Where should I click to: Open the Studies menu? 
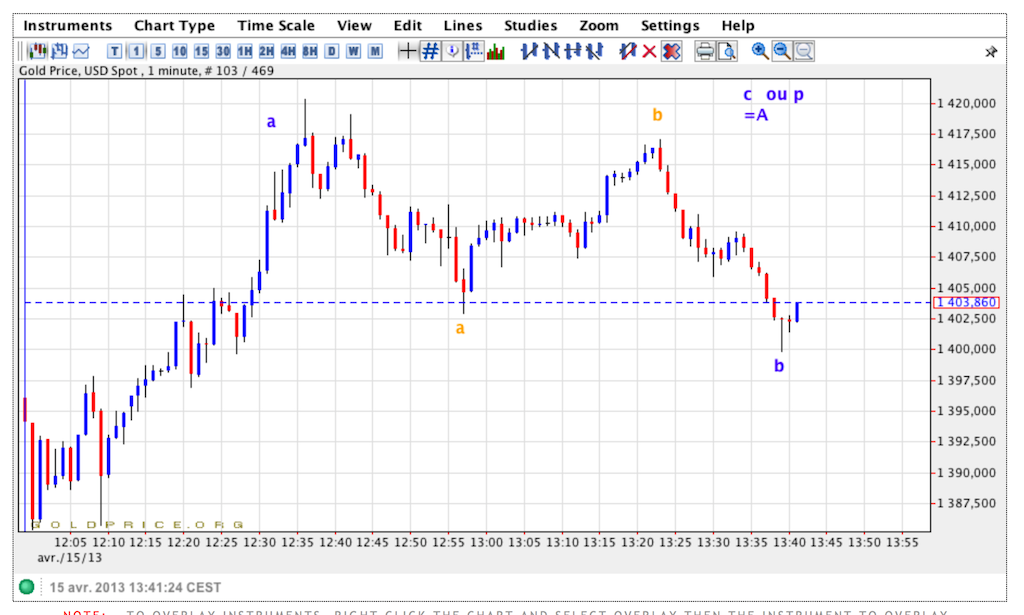click(x=531, y=26)
